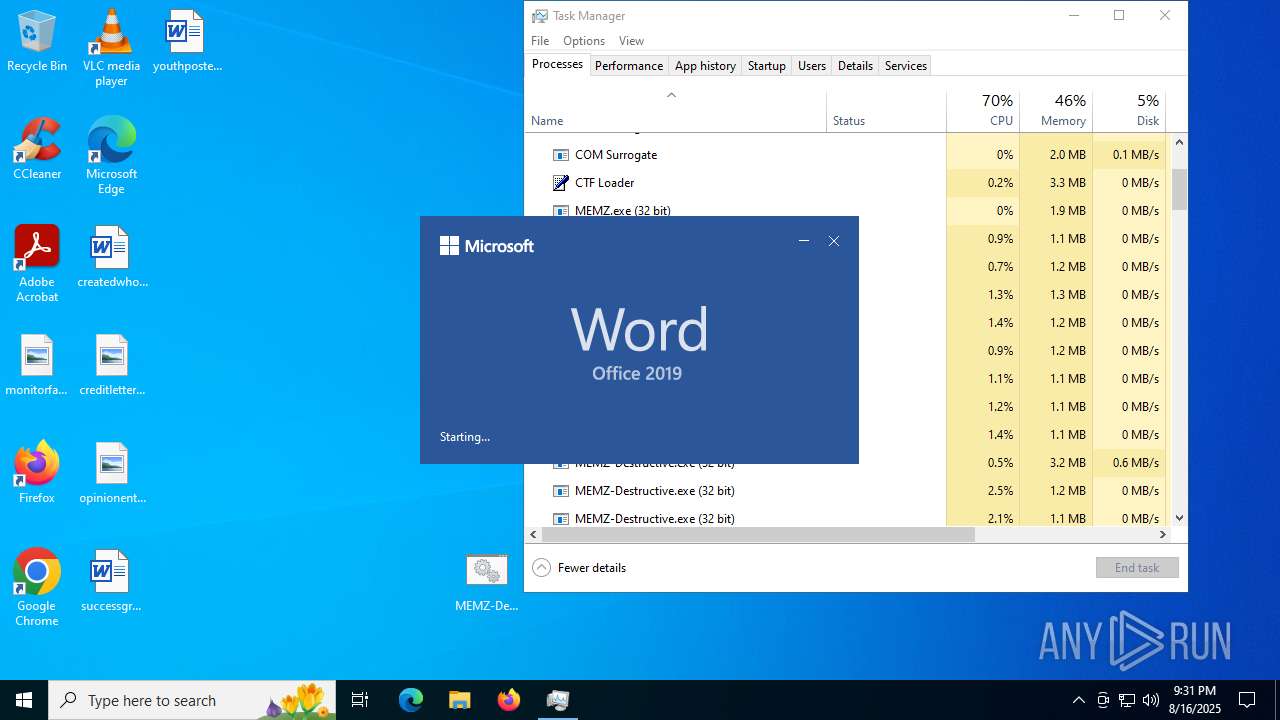Switch to the Performance tab
Viewport: 1280px width, 720px height.
click(629, 66)
